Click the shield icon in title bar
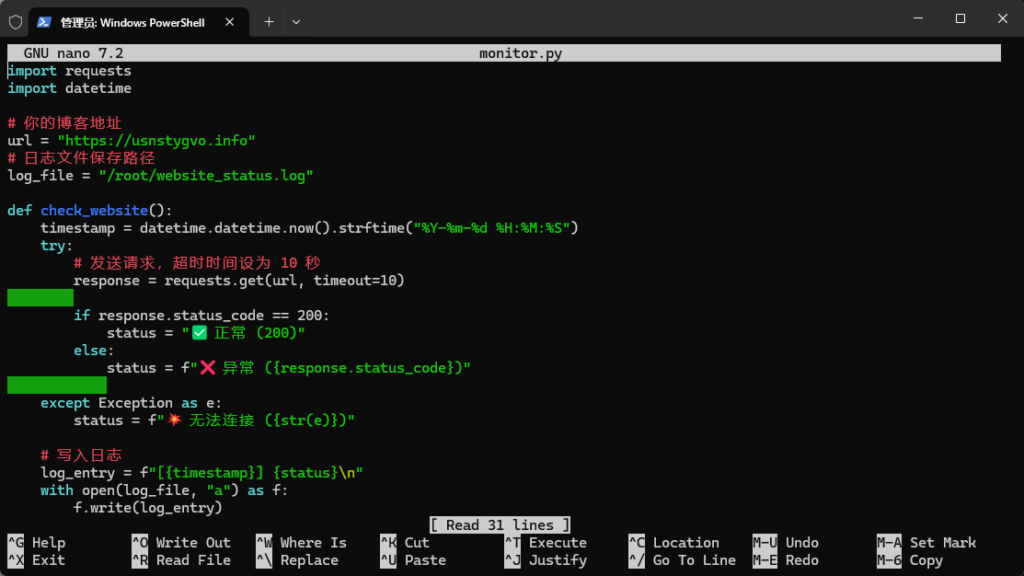1024x576 pixels. pyautogui.click(x=16, y=21)
